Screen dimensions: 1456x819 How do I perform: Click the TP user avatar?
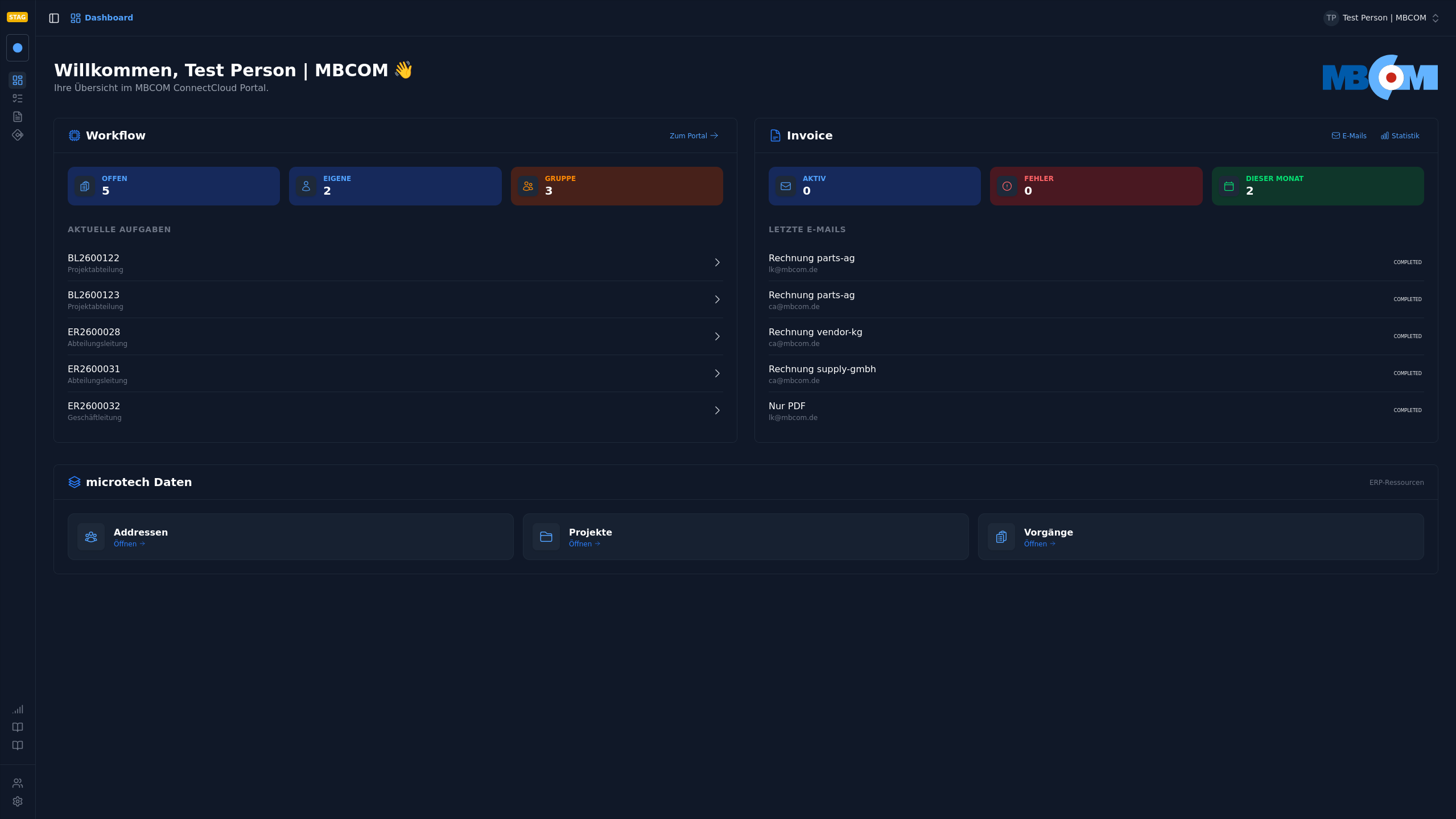pyautogui.click(x=1331, y=18)
